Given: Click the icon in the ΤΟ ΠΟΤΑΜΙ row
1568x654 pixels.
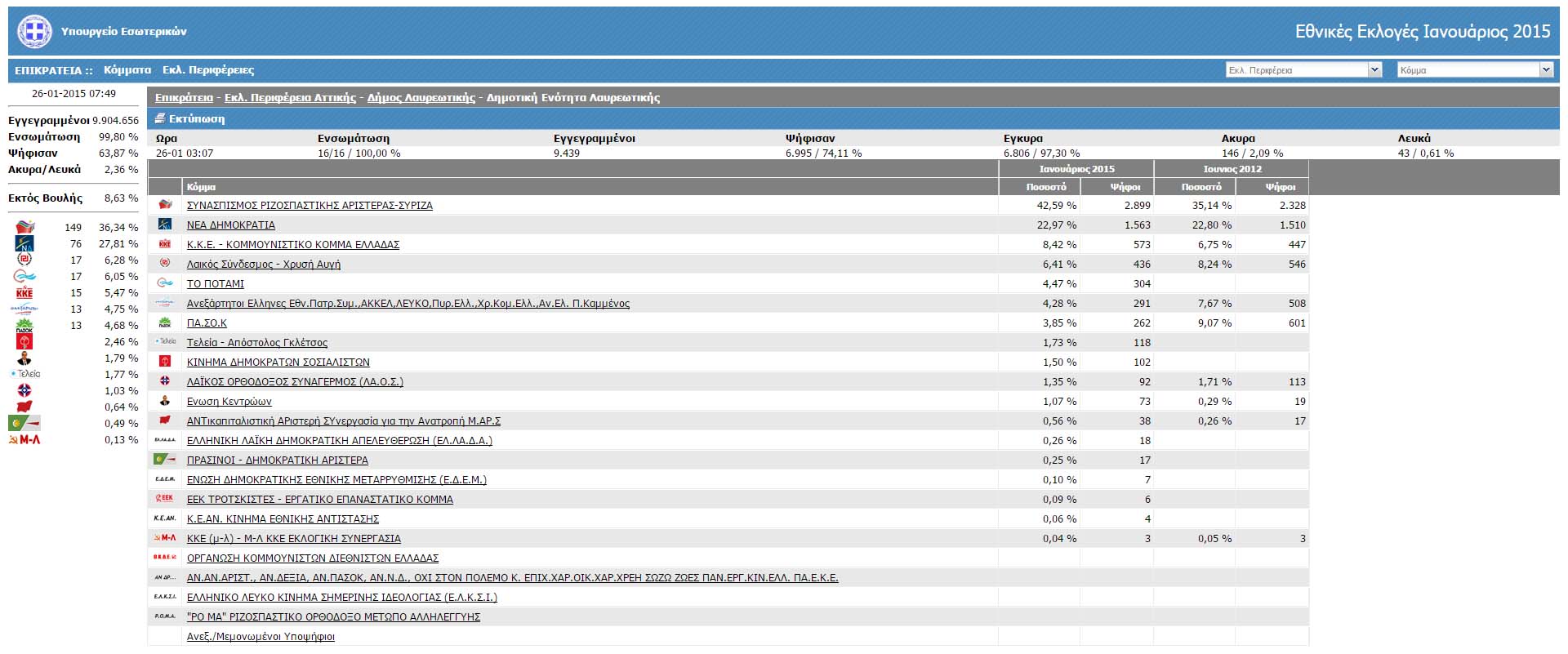Looking at the screenshot, I should pyautogui.click(x=165, y=283).
